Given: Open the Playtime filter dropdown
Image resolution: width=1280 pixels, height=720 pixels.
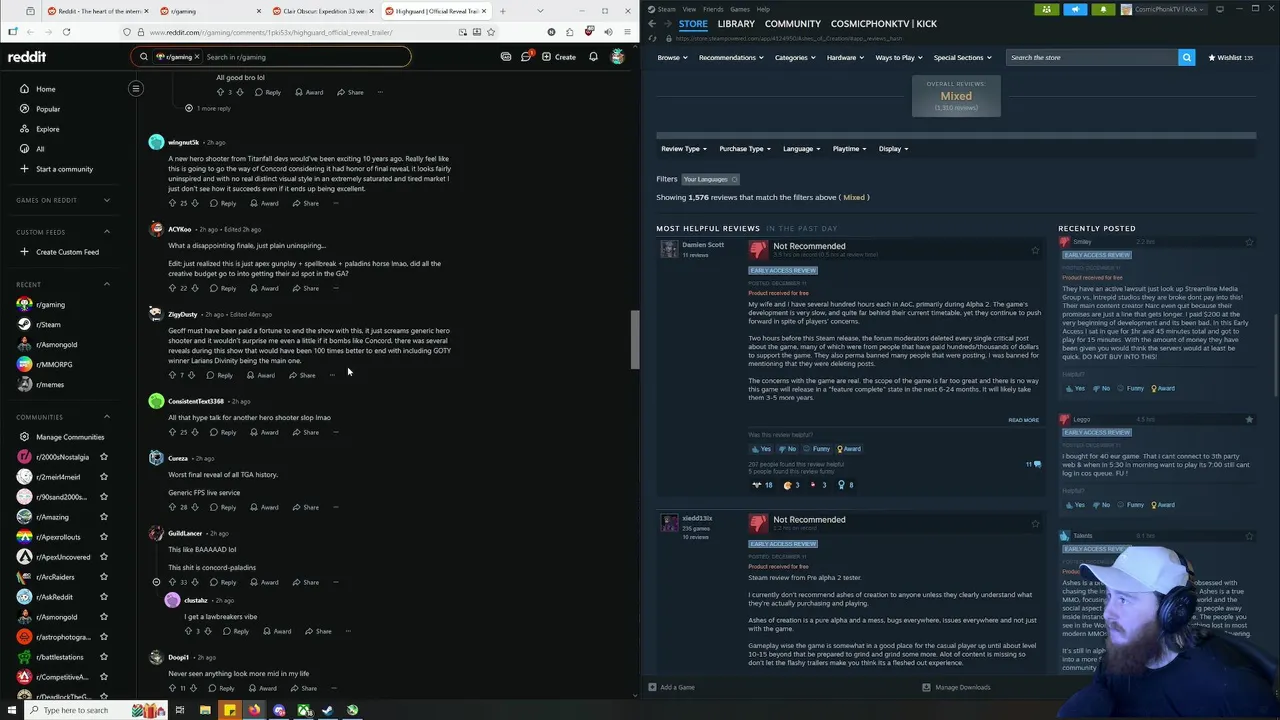Looking at the screenshot, I should tap(850, 149).
